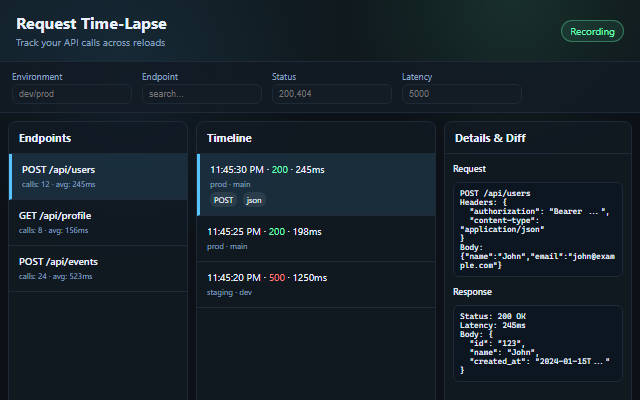Click the Response code block
This screenshot has width=640, height=400.
pyautogui.click(x=538, y=342)
